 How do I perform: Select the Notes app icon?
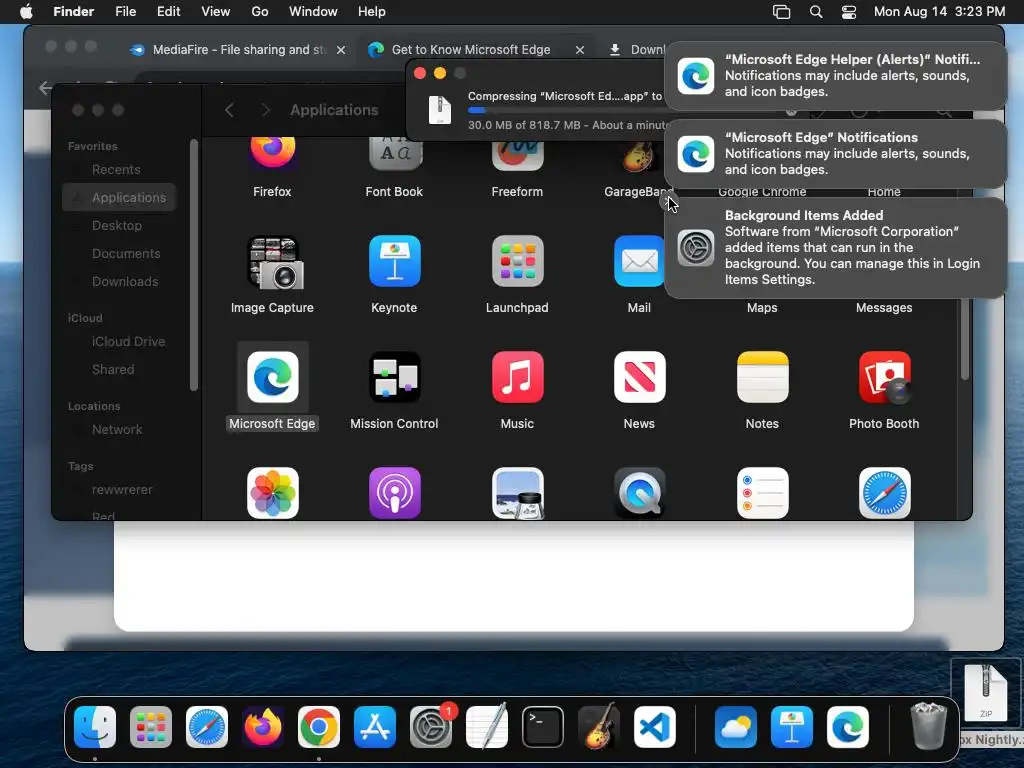pyautogui.click(x=762, y=377)
